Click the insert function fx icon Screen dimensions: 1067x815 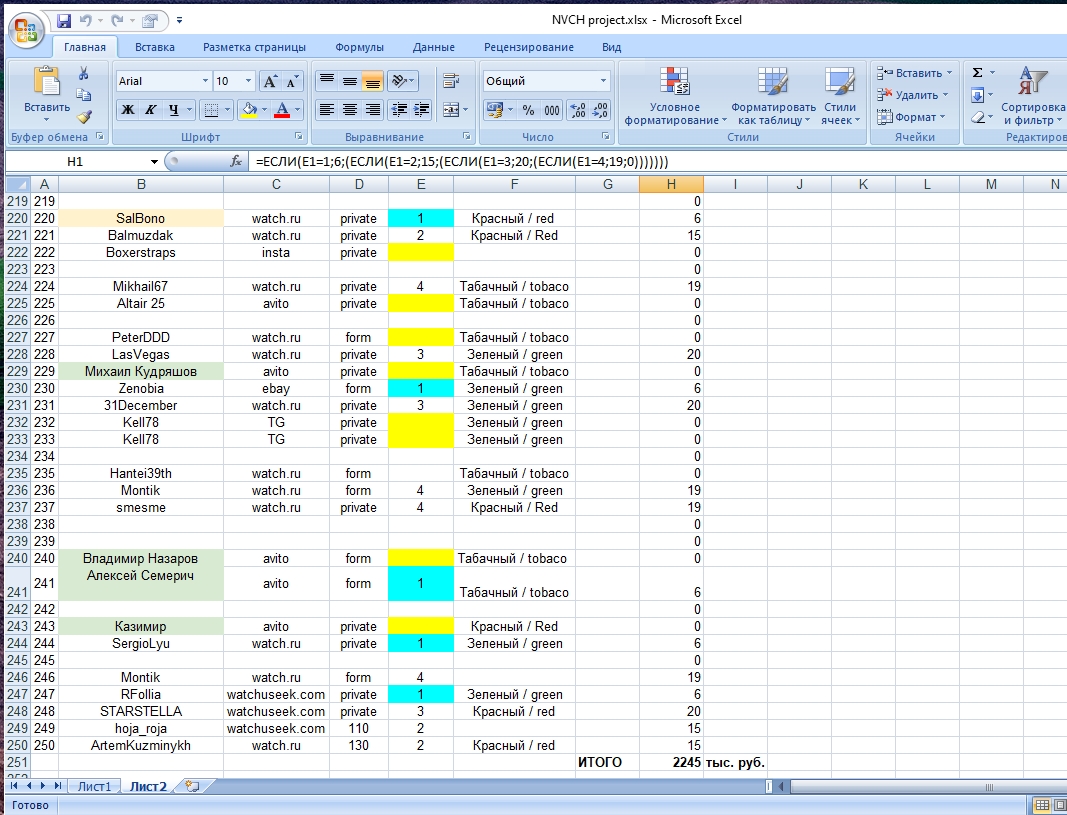(237, 161)
